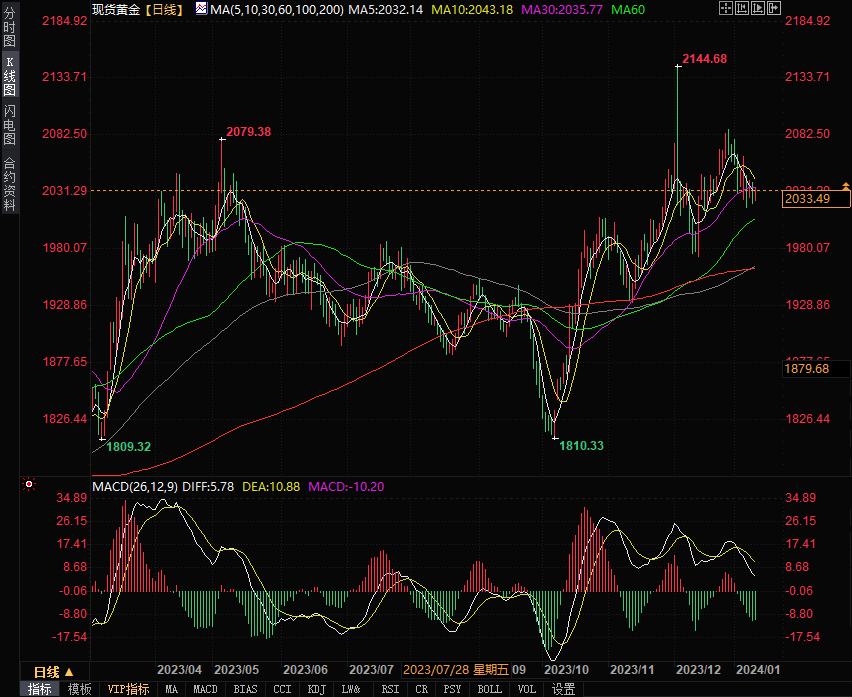Switch to the 模板 tab
This screenshot has width=852, height=697.
(80, 689)
